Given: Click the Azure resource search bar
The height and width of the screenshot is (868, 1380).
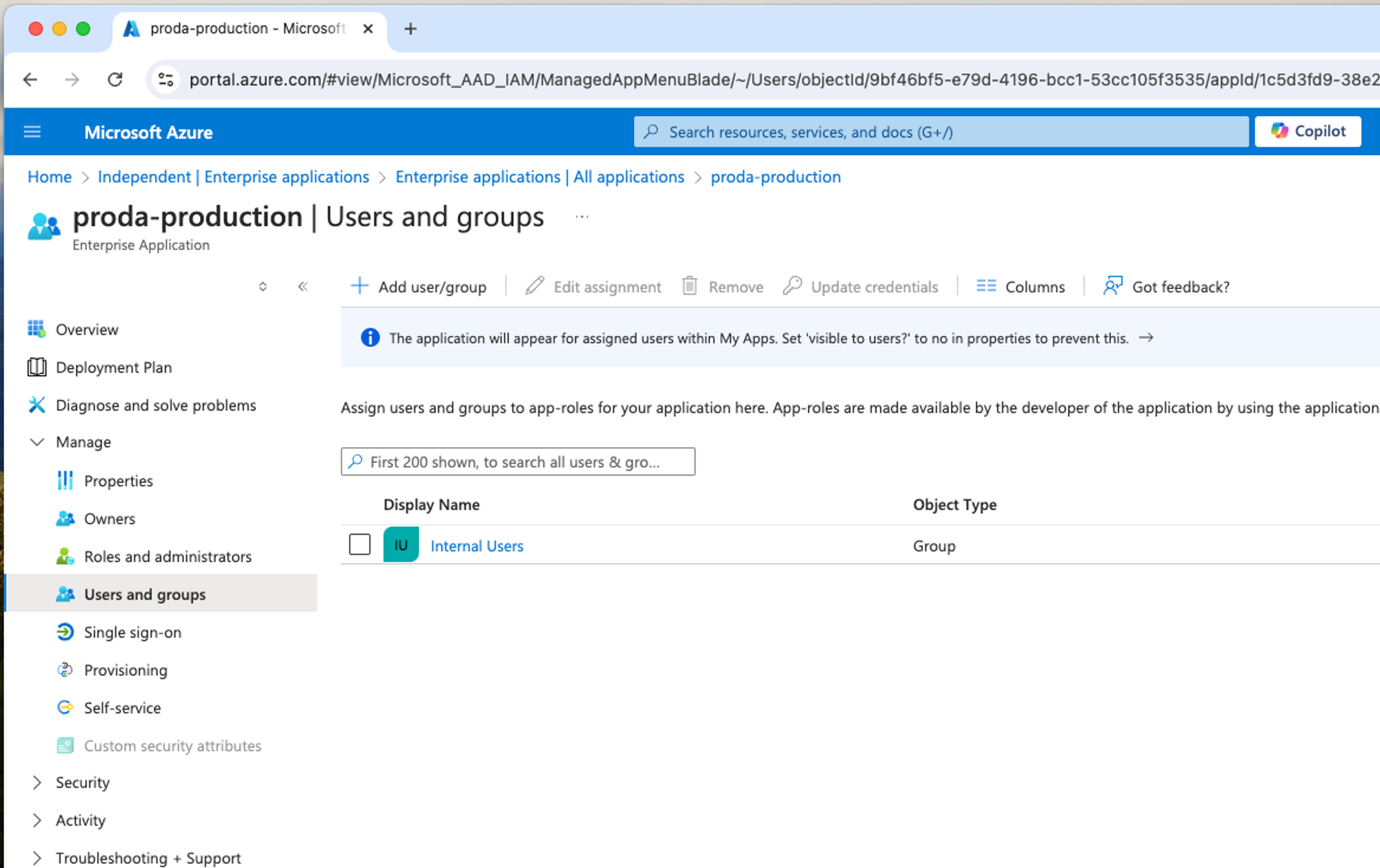Looking at the screenshot, I should pos(941,132).
